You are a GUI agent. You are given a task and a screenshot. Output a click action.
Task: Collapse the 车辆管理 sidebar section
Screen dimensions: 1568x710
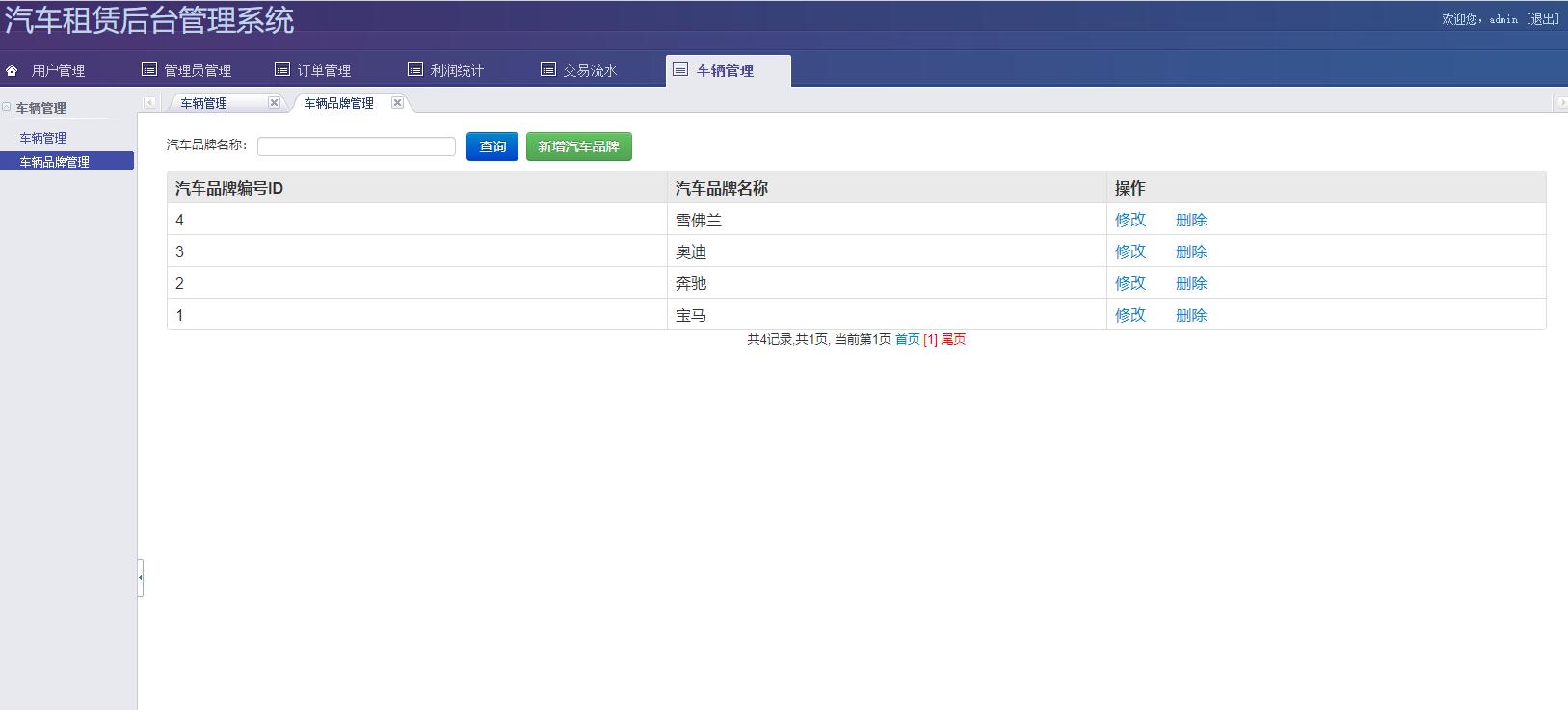pos(7,107)
